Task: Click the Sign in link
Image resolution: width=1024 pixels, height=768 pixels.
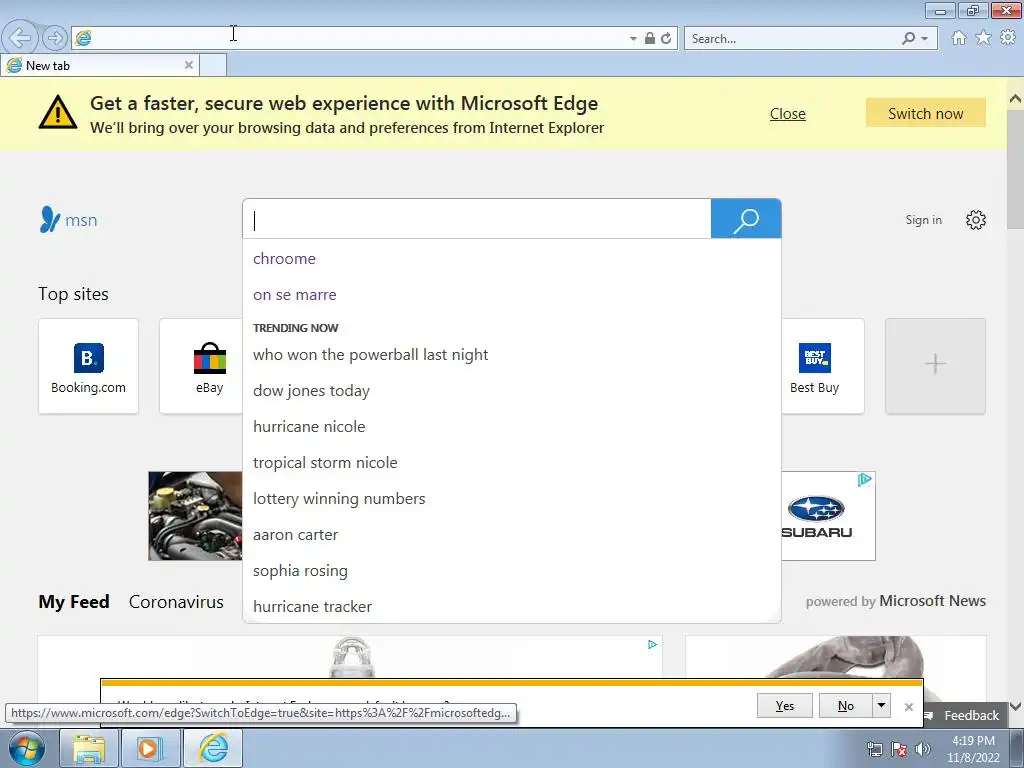Action: pos(923,220)
